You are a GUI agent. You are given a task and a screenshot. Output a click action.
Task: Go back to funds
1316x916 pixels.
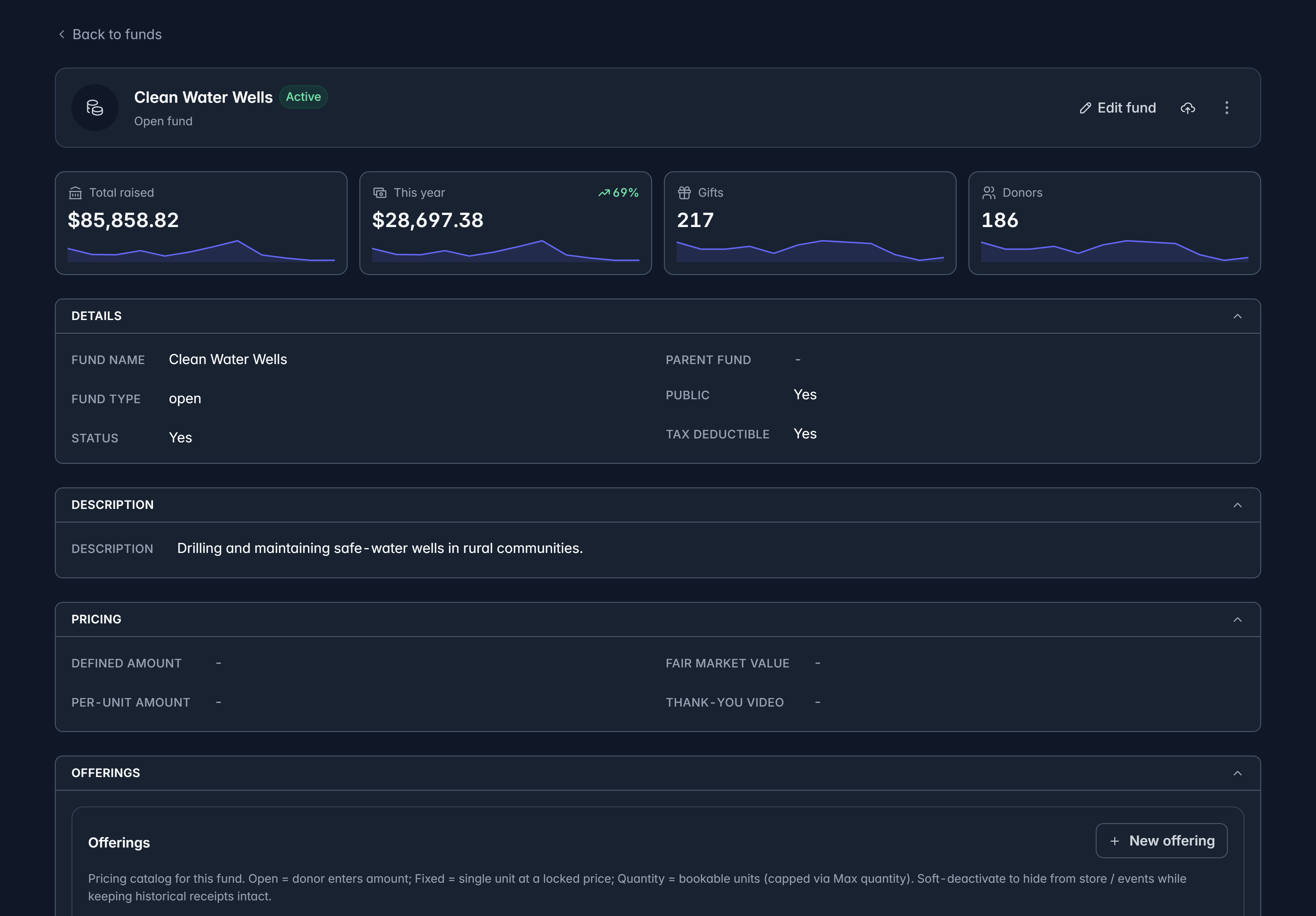pos(110,34)
